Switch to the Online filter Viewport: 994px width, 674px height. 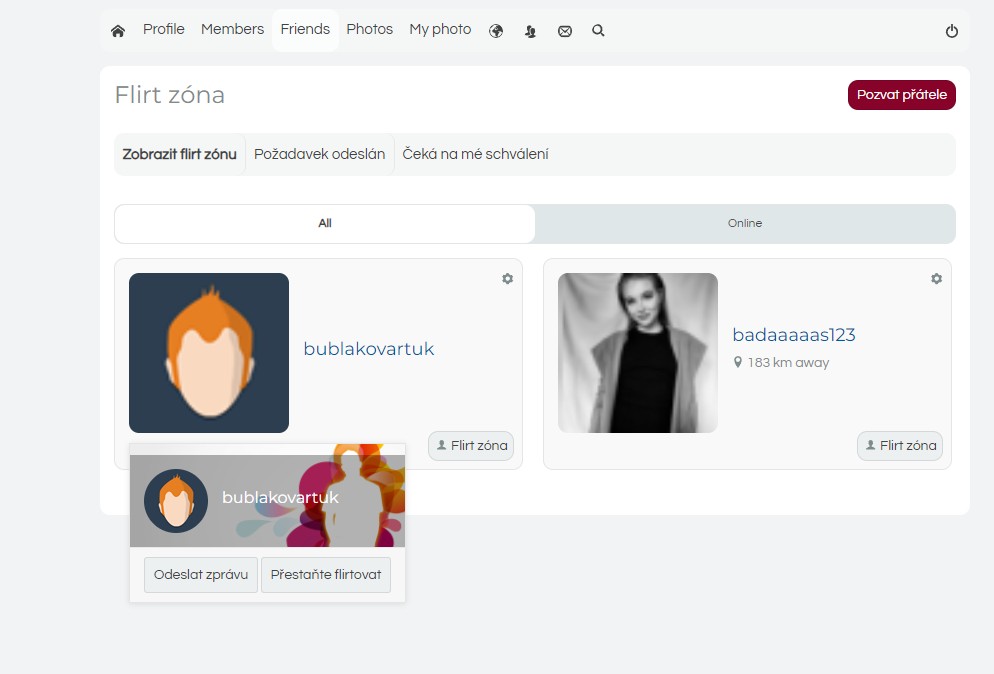[745, 224]
